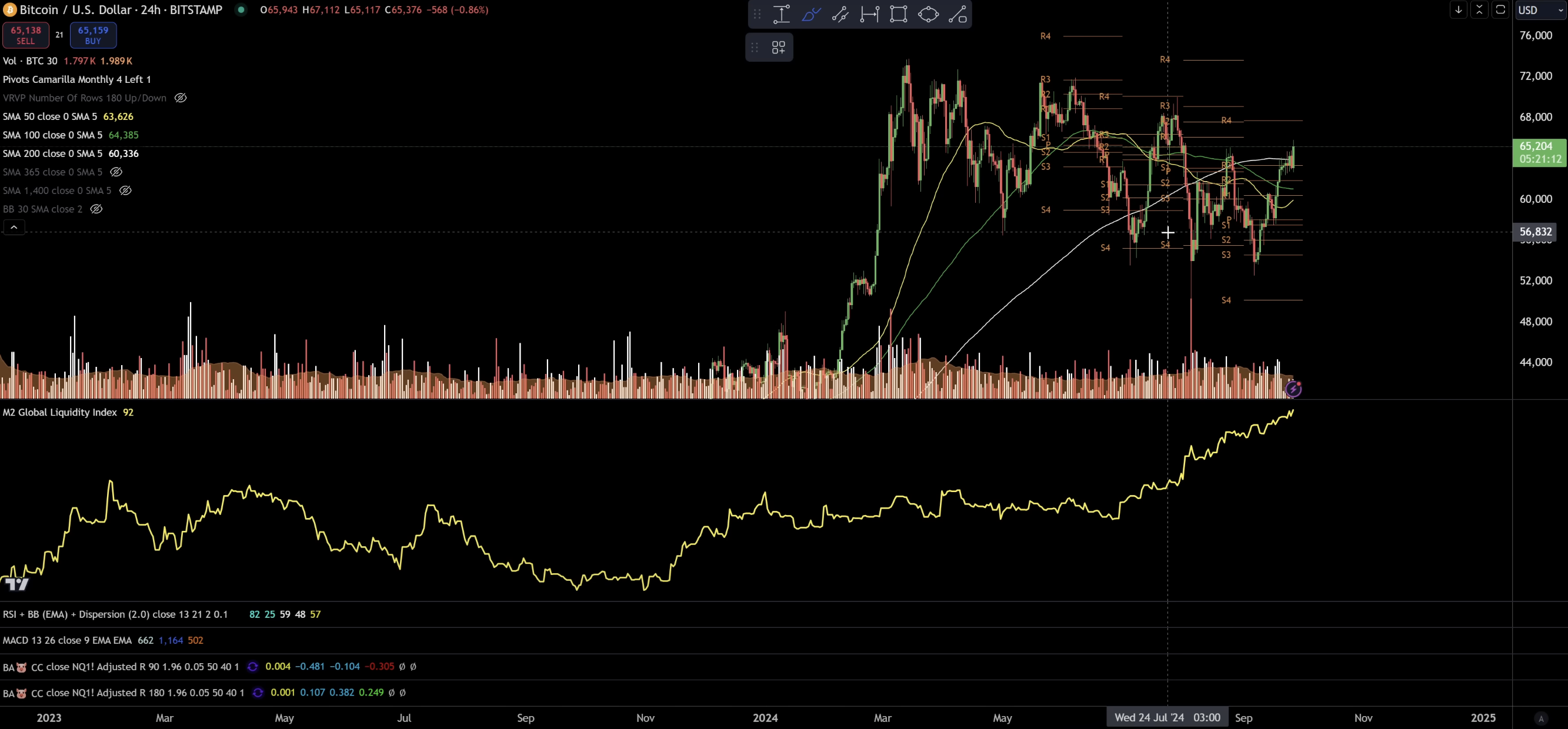This screenshot has height=729, width=1568.
Task: Toggle visibility of BB 30 indicator
Action: click(x=96, y=209)
